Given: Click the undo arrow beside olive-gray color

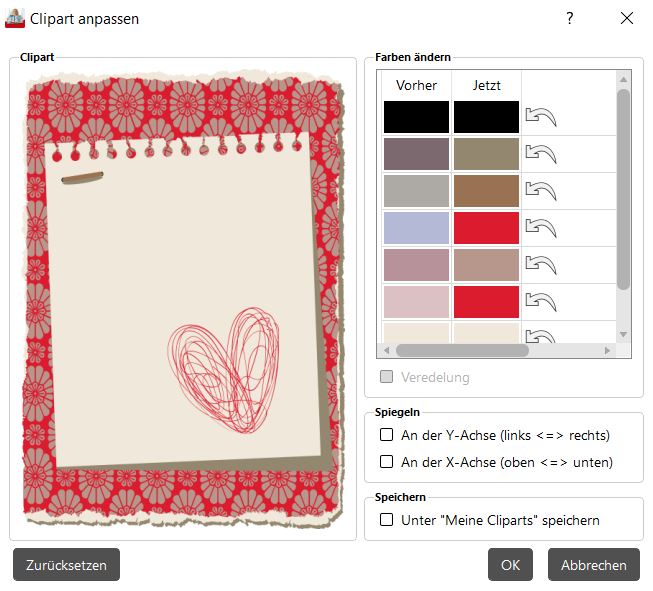Looking at the screenshot, I should click(x=540, y=154).
